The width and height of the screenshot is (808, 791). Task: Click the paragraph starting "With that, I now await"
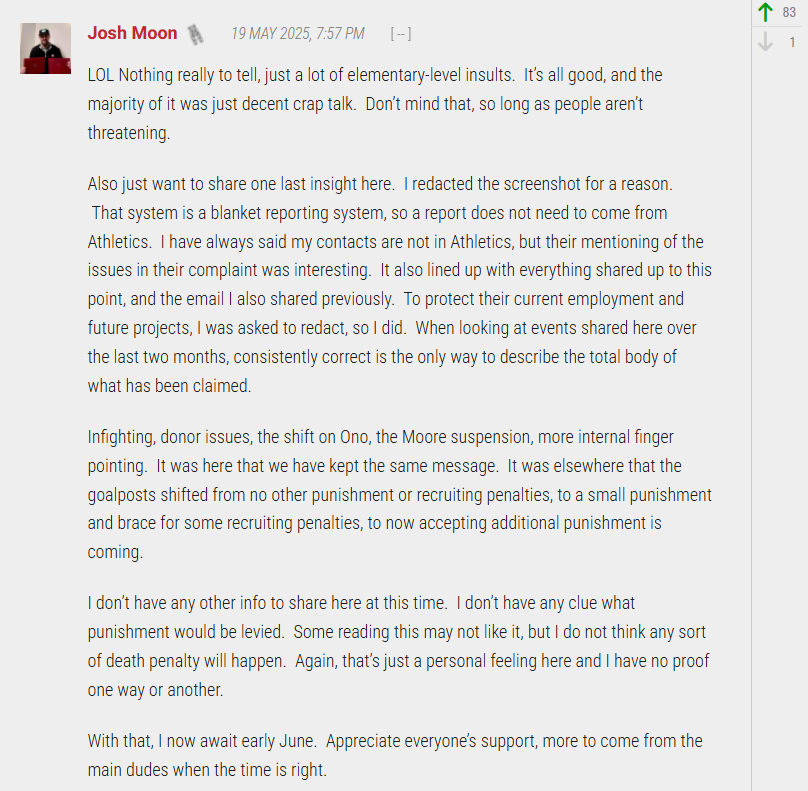coord(395,755)
